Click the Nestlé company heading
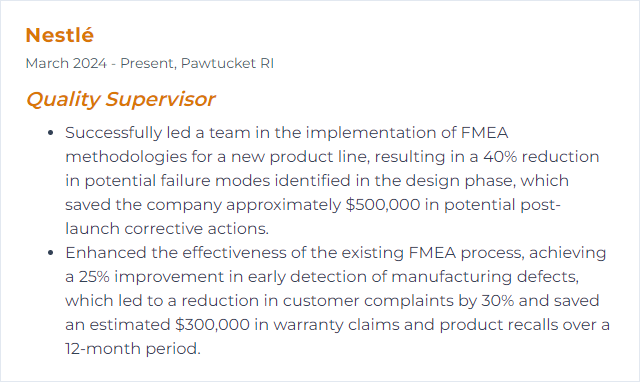 tap(60, 35)
